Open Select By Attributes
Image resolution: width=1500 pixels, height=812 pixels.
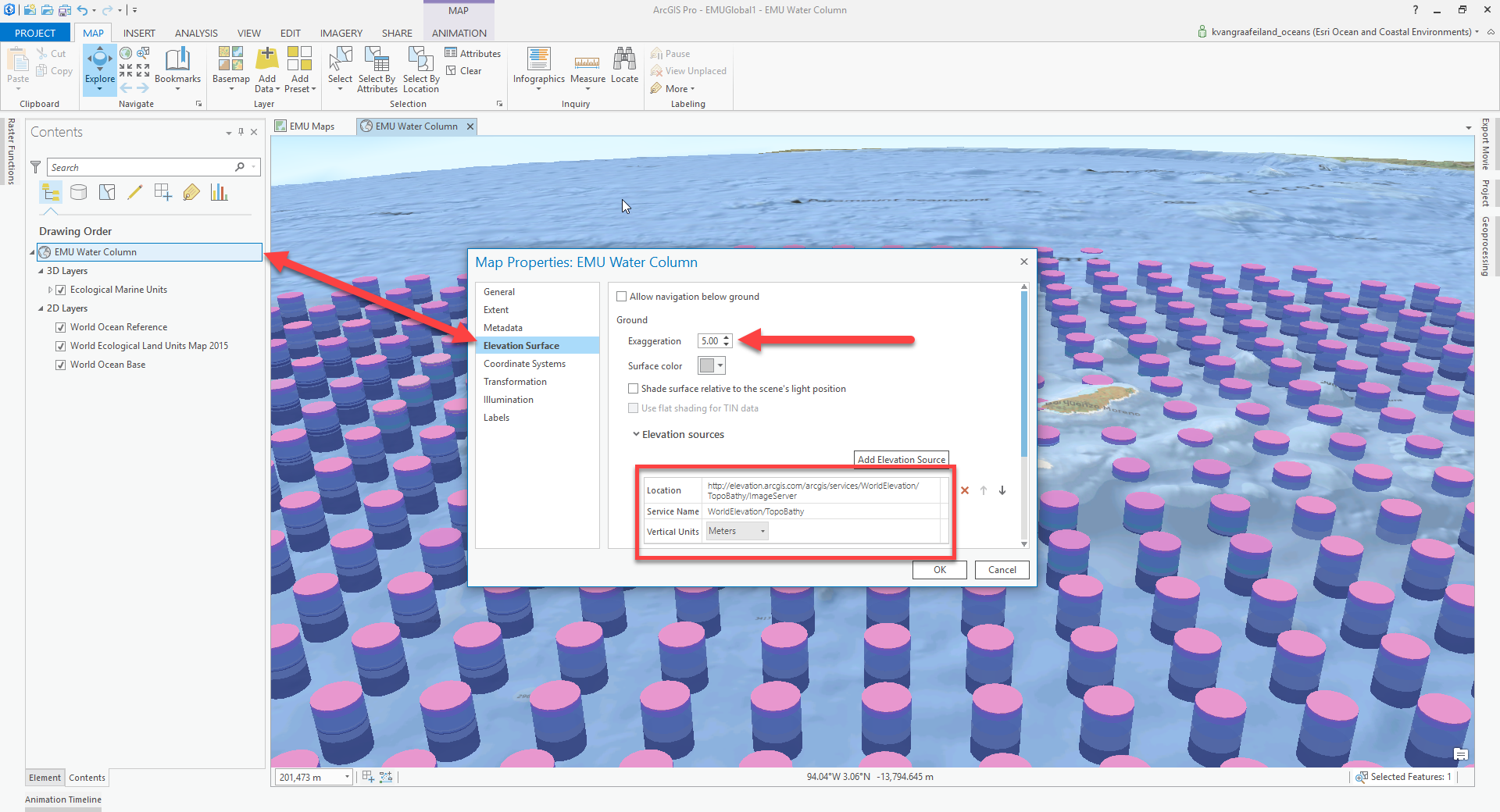377,69
